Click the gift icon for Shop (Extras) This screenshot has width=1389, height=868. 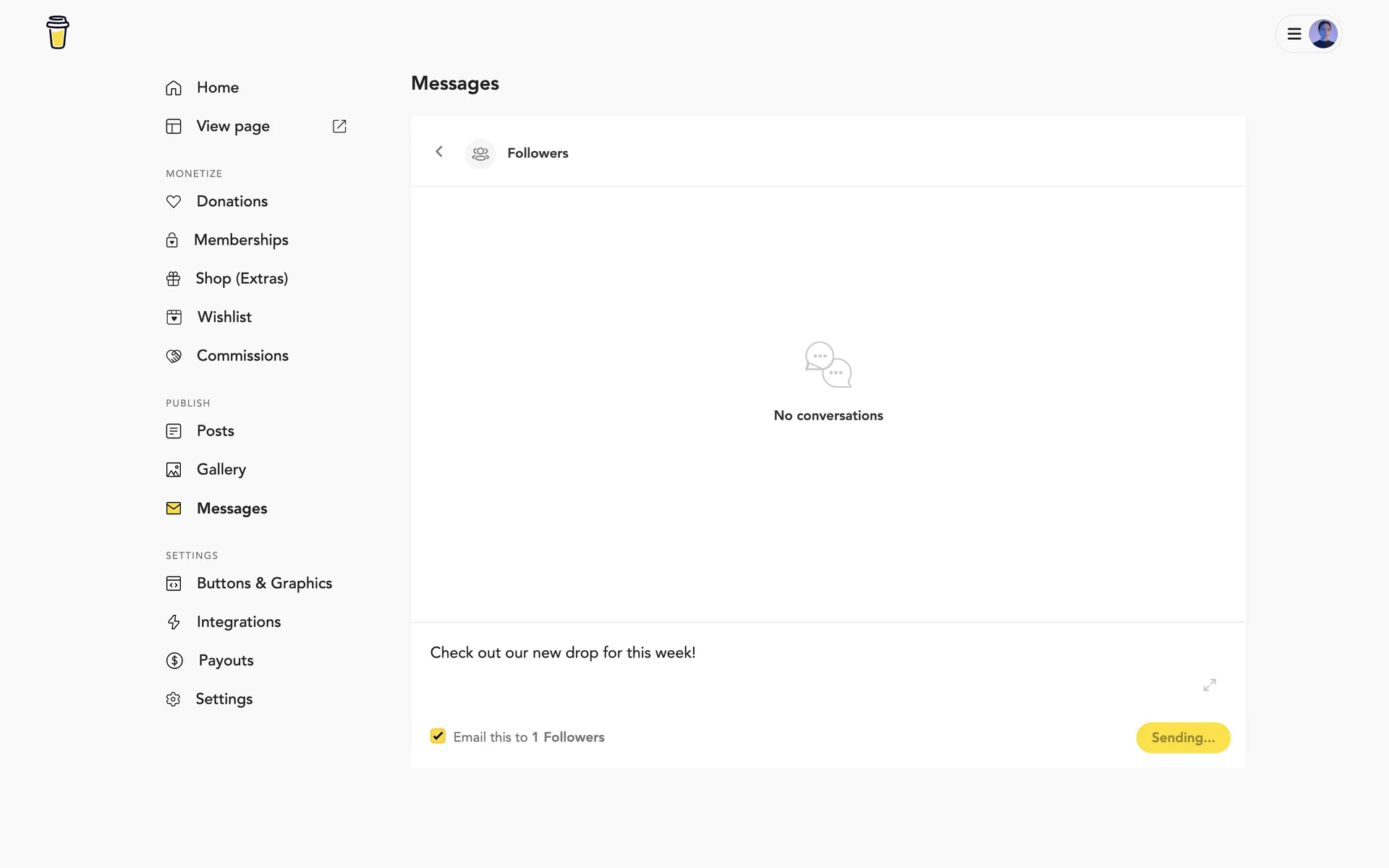point(174,279)
